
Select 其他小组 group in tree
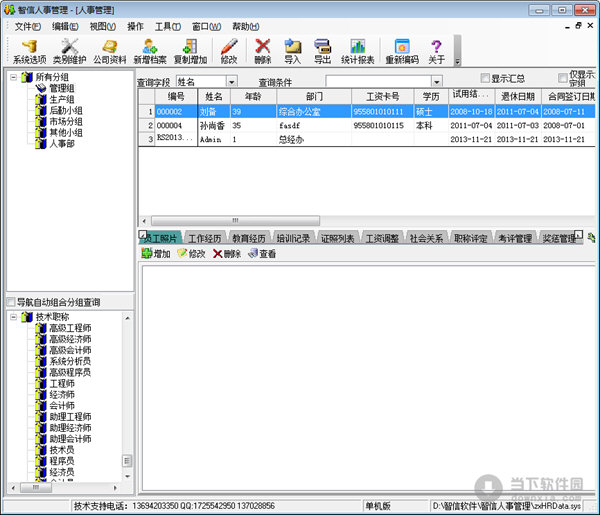coord(65,132)
